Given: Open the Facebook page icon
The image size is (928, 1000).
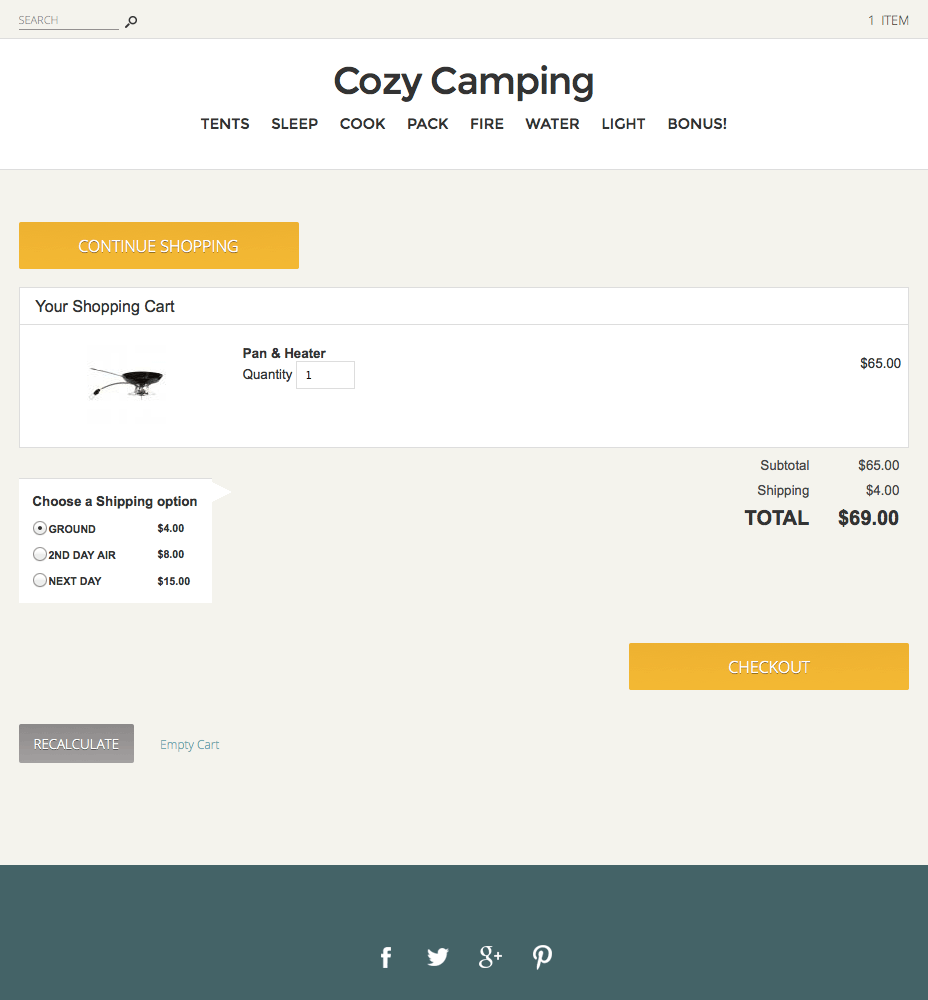Looking at the screenshot, I should coord(386,958).
